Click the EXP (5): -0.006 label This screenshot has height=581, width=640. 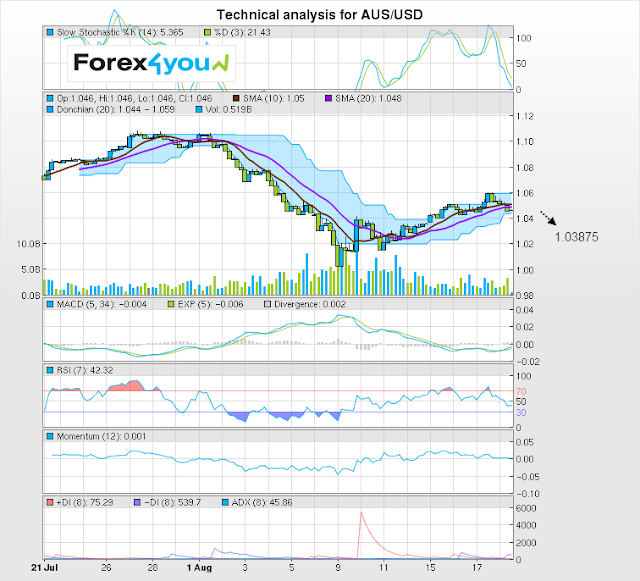[211, 304]
